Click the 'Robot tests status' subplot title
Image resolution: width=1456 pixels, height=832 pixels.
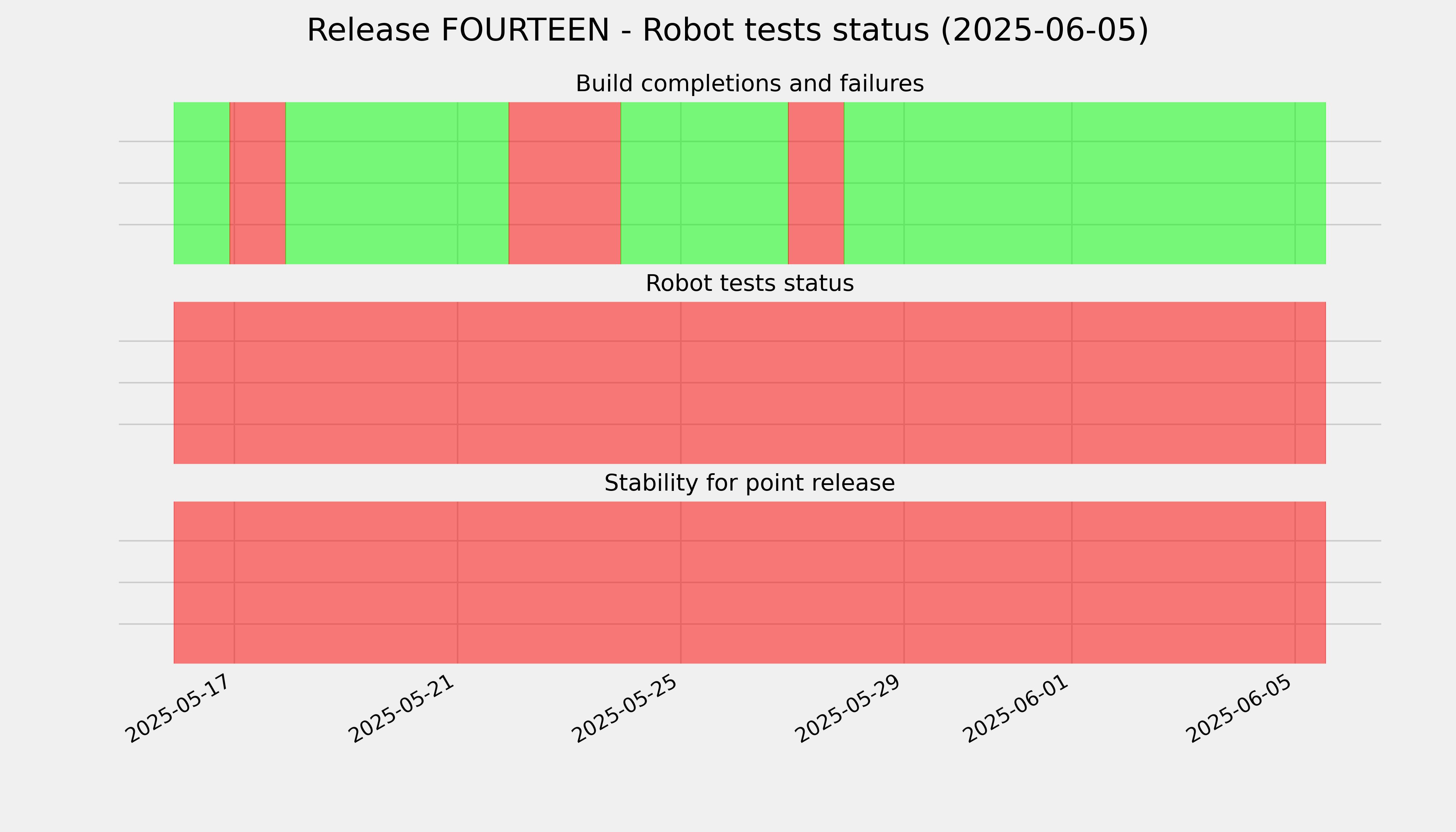(x=749, y=284)
